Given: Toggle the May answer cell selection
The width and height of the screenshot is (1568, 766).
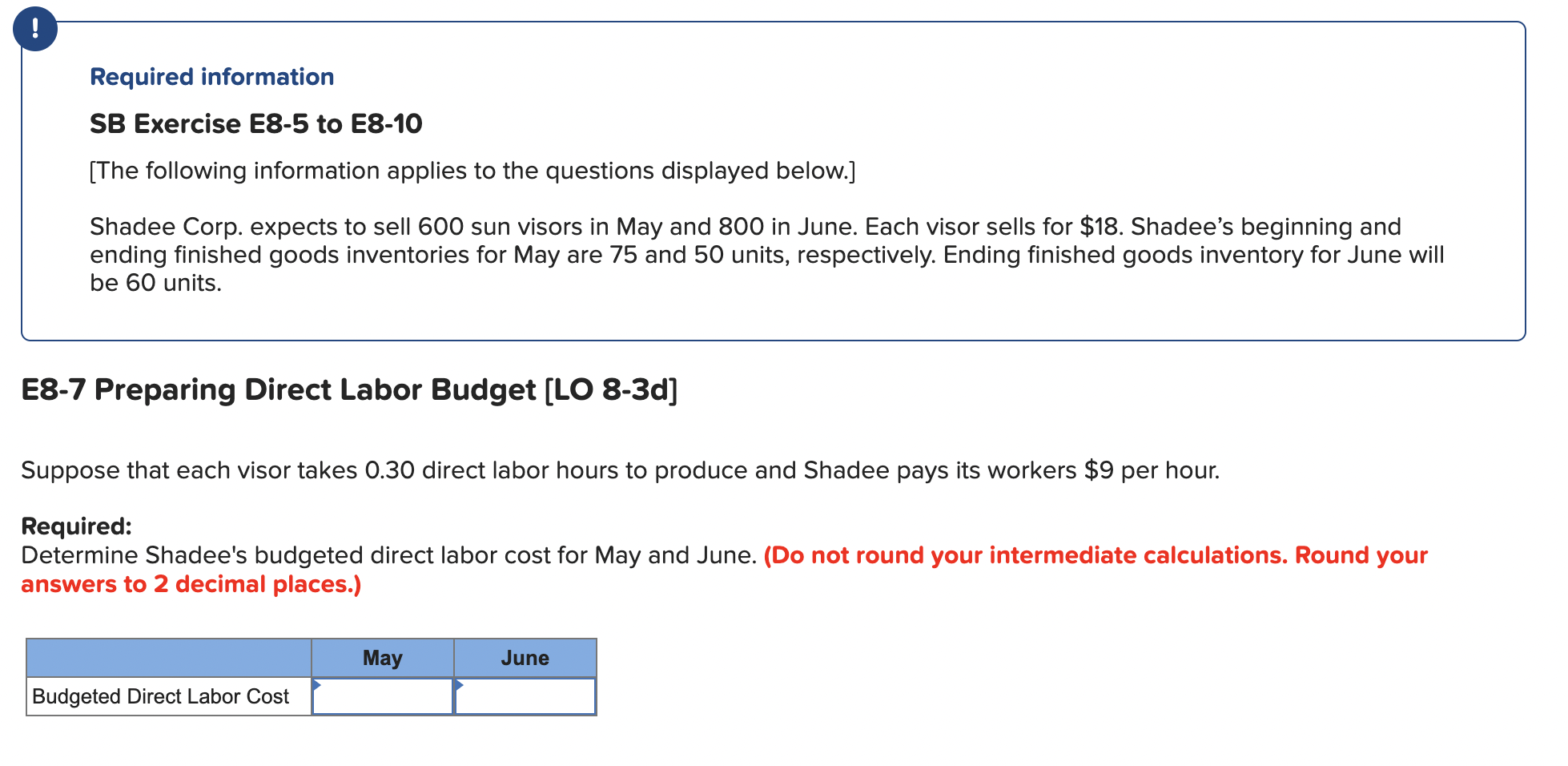Looking at the screenshot, I should 383,696.
